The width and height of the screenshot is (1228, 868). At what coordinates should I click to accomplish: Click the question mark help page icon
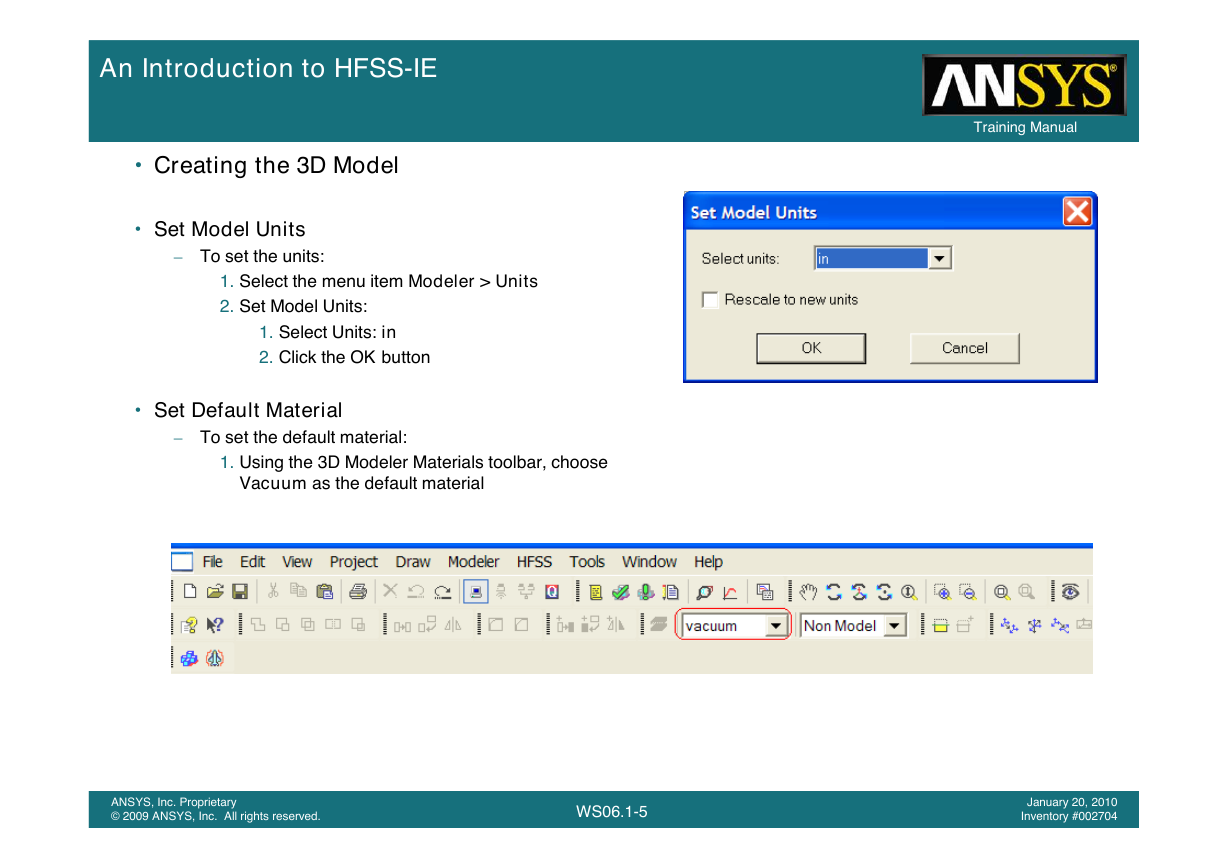tap(190, 626)
